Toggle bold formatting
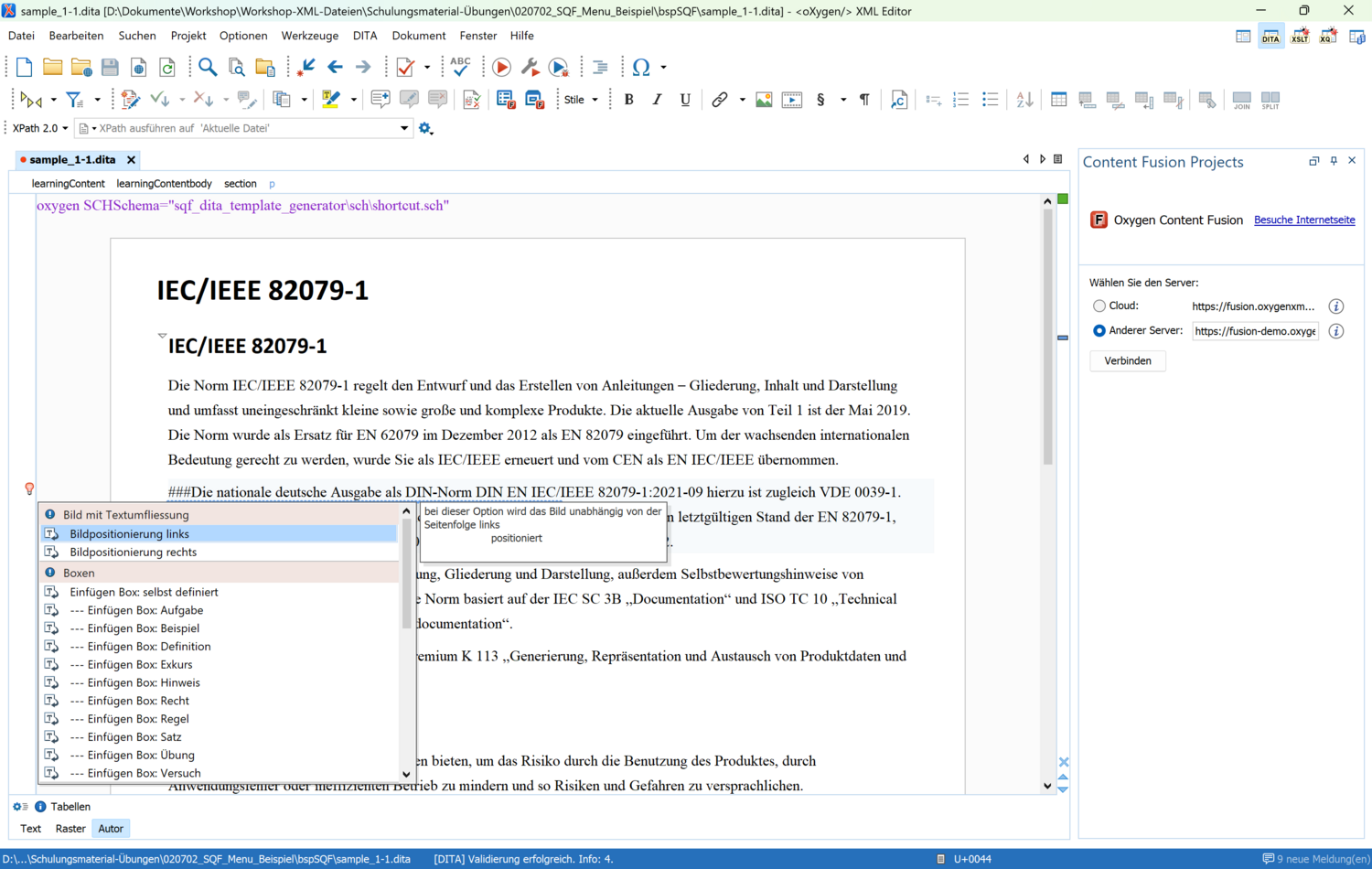Screen dimensions: 1372x869 point(628,99)
